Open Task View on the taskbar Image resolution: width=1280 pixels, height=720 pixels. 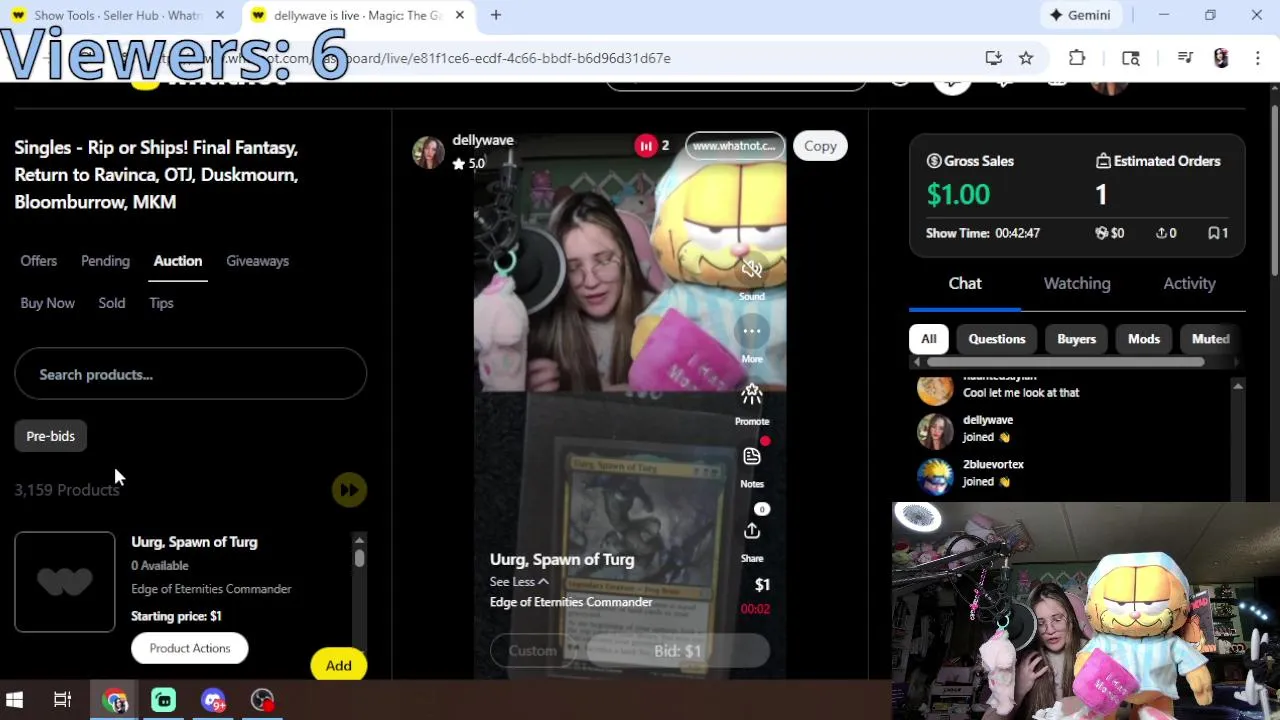(62, 700)
